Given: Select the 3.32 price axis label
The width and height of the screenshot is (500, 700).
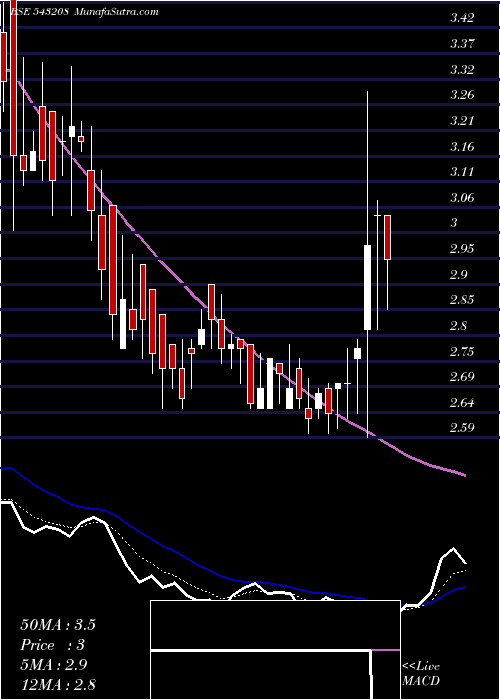Looking at the screenshot, I should click(462, 70).
